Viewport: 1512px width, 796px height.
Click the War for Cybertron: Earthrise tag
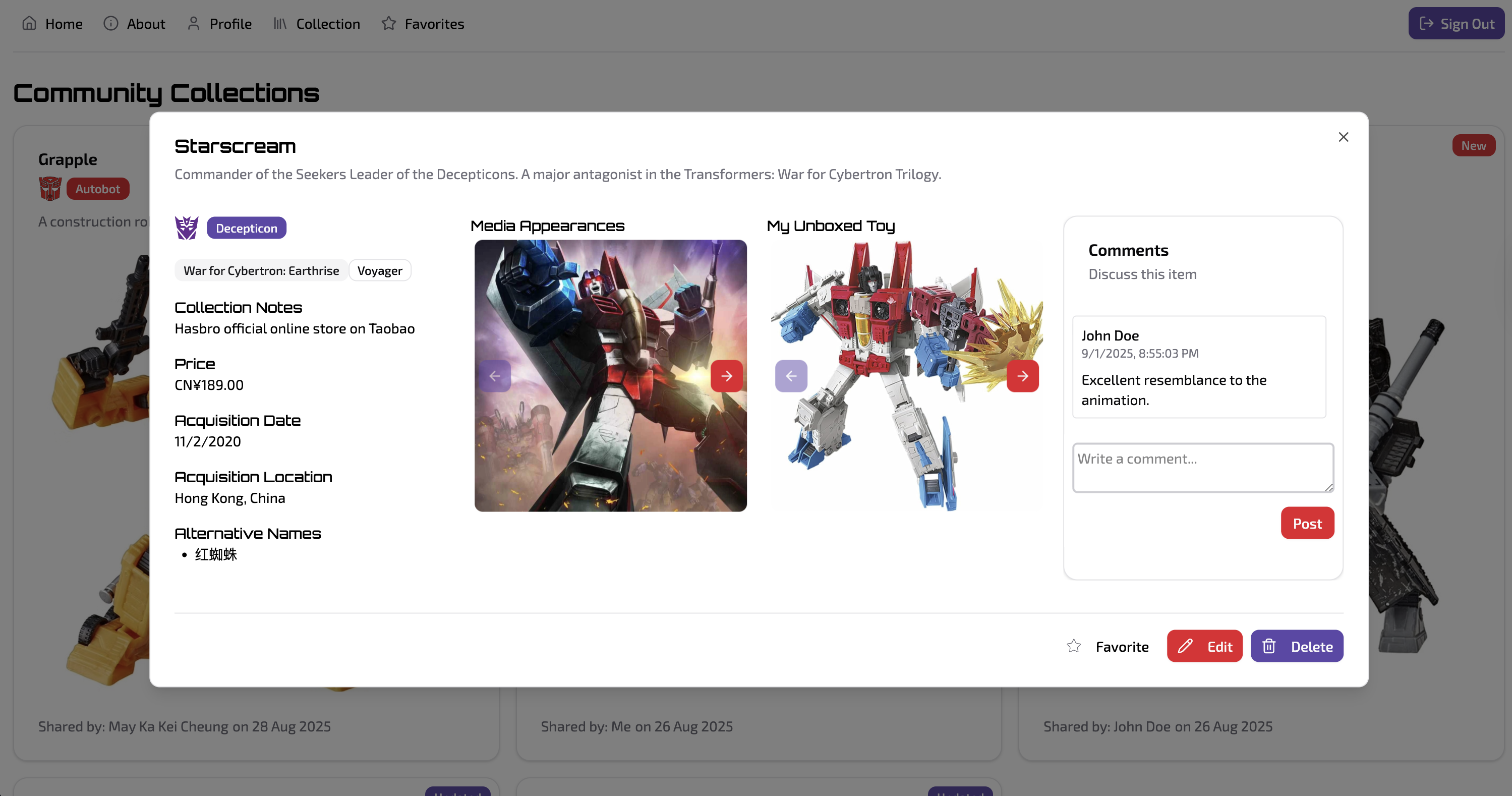tap(261, 270)
